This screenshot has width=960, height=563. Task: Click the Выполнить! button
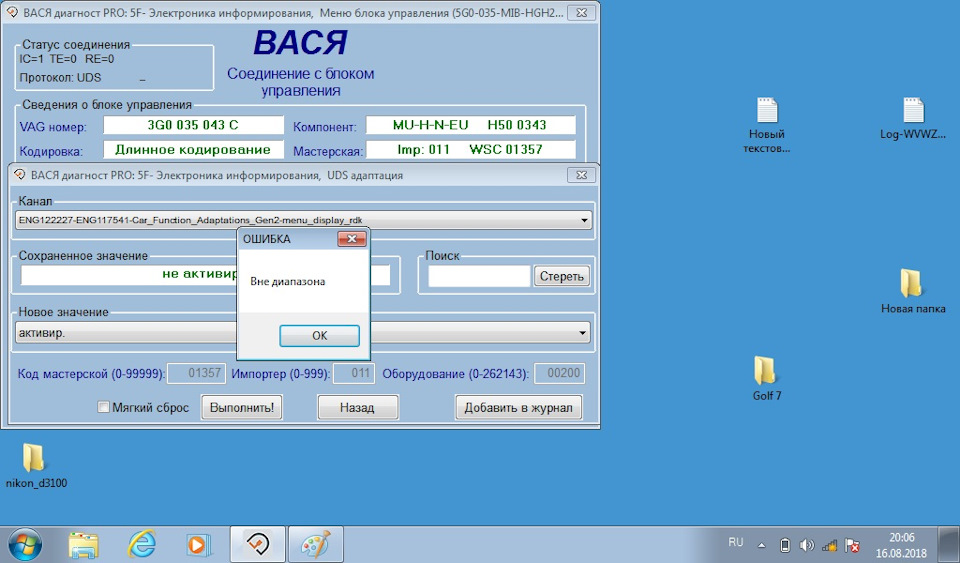242,408
